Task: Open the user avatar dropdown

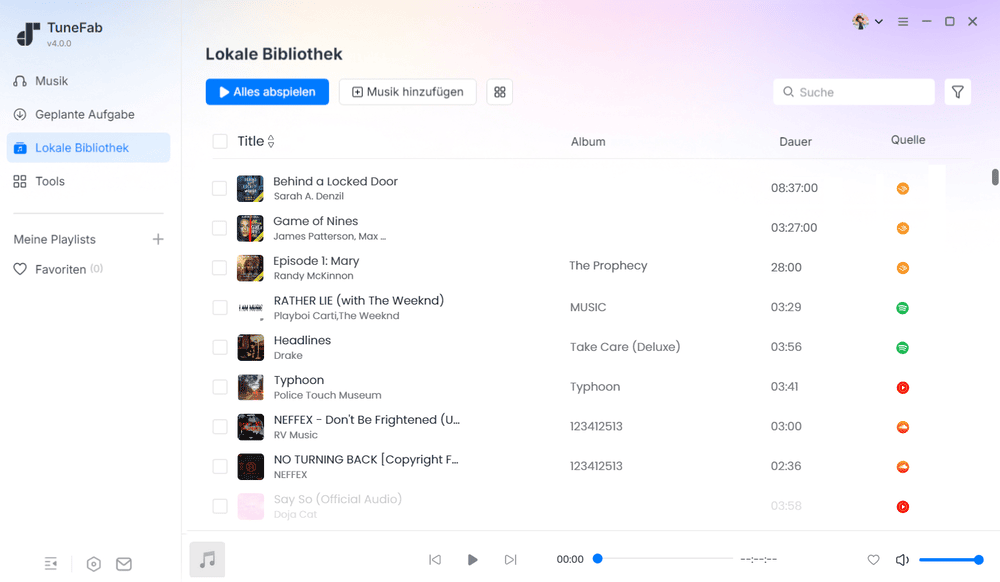Action: 866,21
